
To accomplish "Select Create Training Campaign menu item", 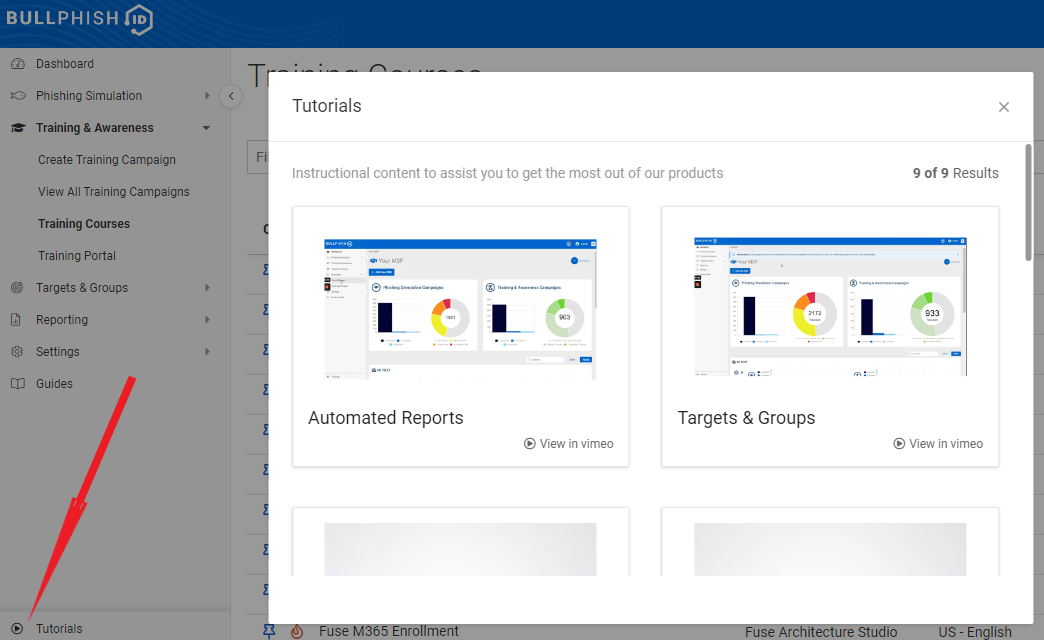I will (x=107, y=160).
